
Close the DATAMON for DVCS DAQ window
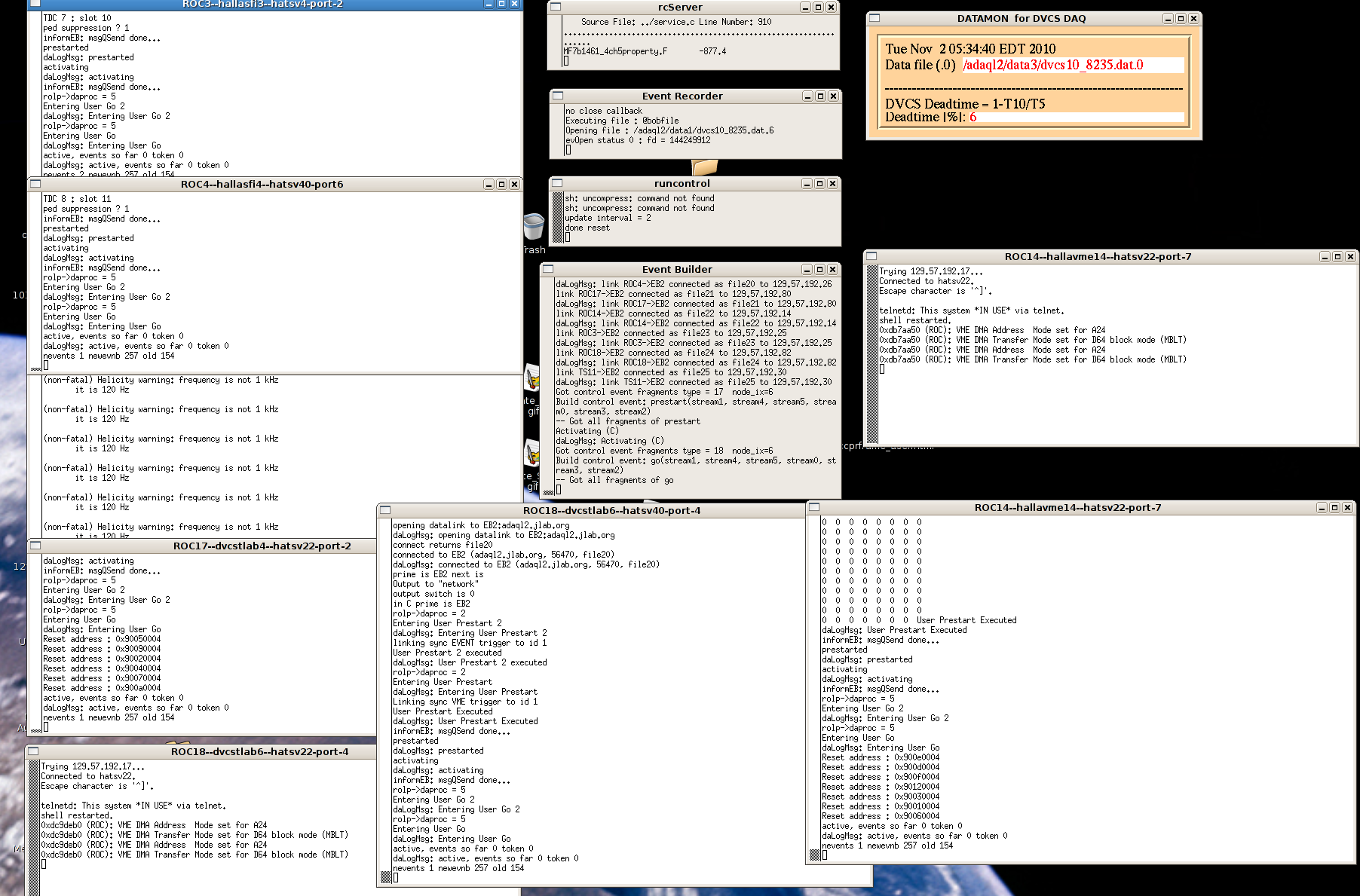point(1193,18)
